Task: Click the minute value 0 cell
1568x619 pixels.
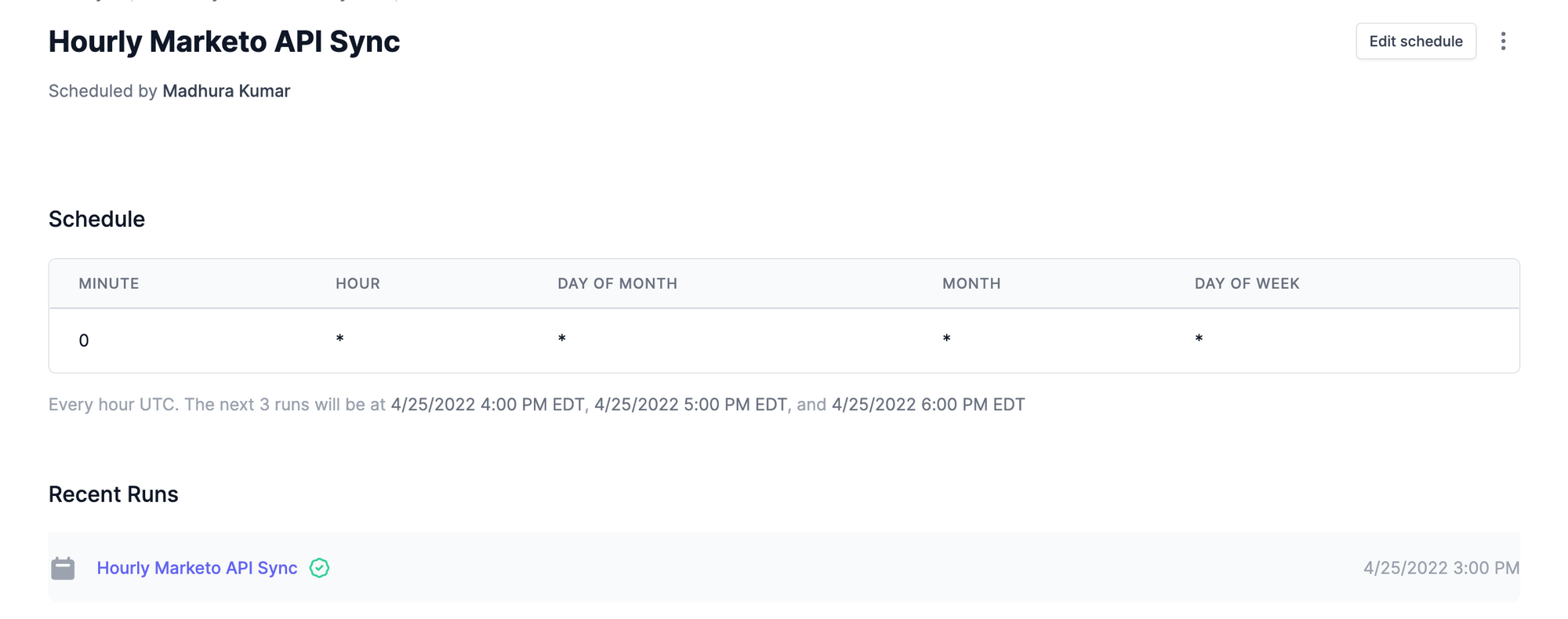Action: (84, 340)
